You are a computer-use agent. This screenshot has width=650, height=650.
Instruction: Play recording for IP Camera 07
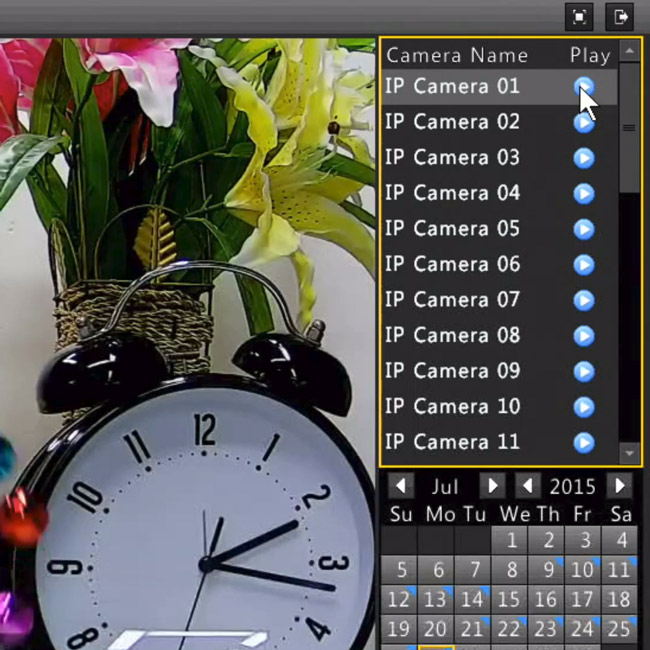pos(584,300)
